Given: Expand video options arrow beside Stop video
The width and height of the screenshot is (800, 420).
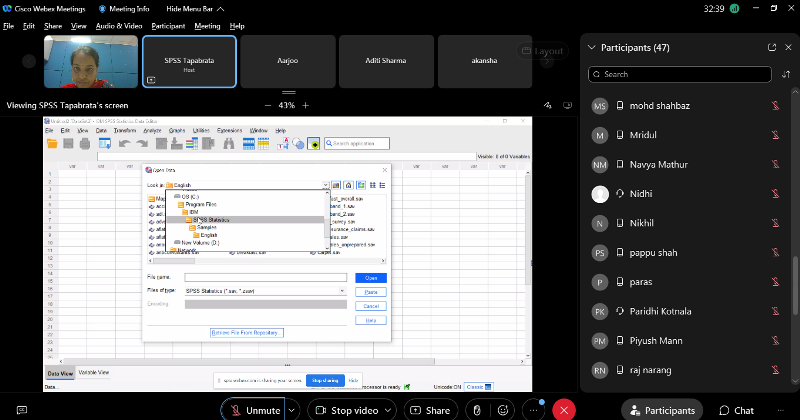Looking at the screenshot, I should tap(386, 410).
